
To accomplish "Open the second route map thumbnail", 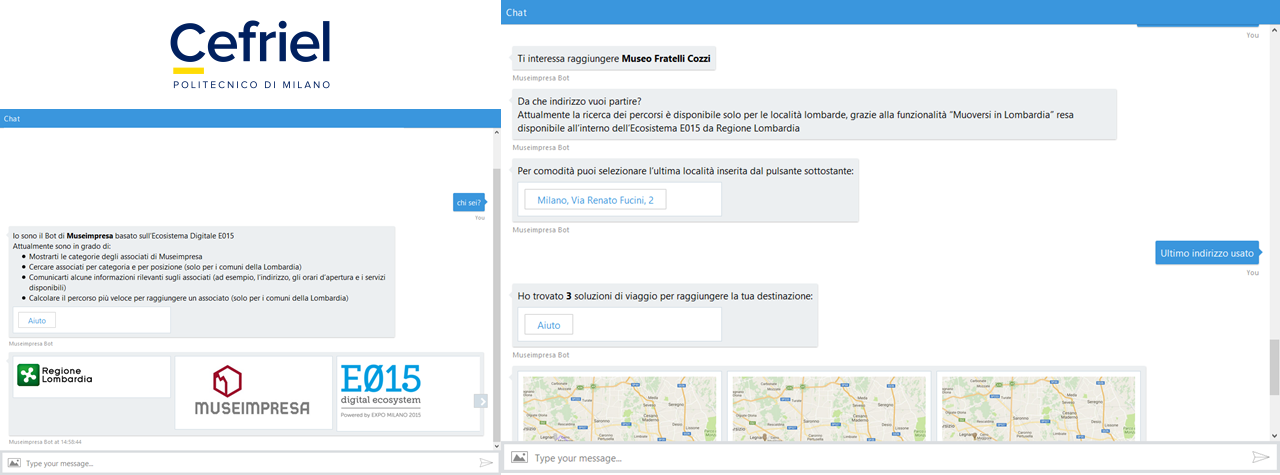I will (x=829, y=407).
